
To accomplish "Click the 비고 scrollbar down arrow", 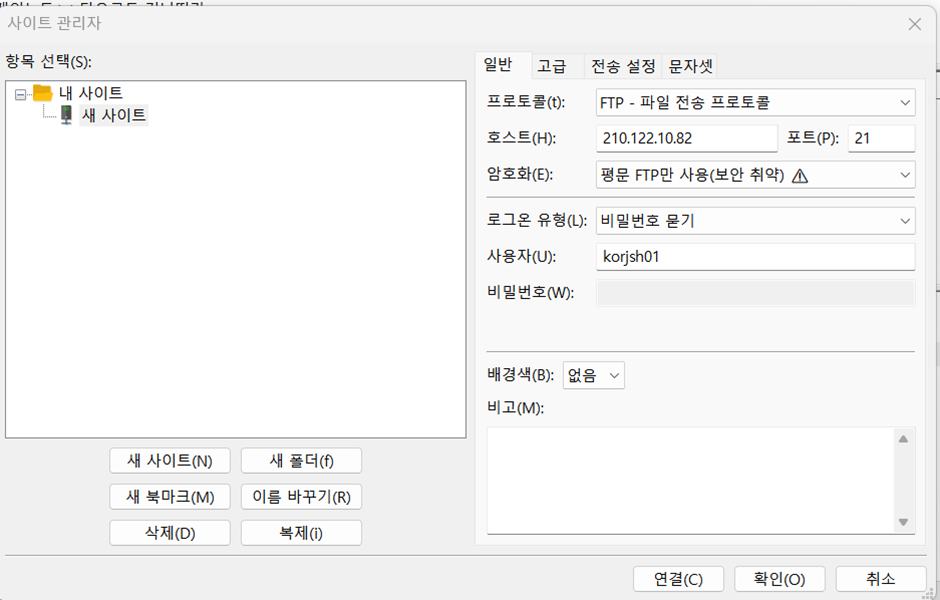I will 903,522.
